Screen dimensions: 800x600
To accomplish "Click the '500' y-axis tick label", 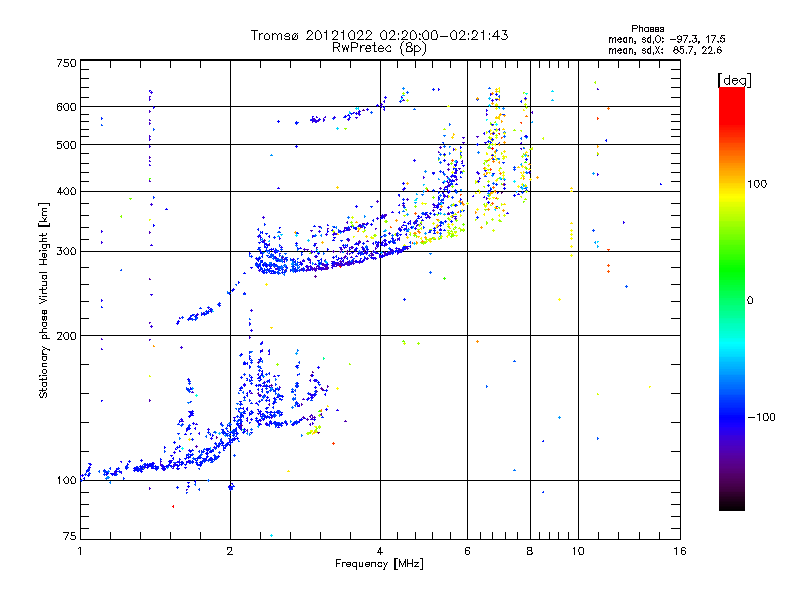I will coord(66,145).
